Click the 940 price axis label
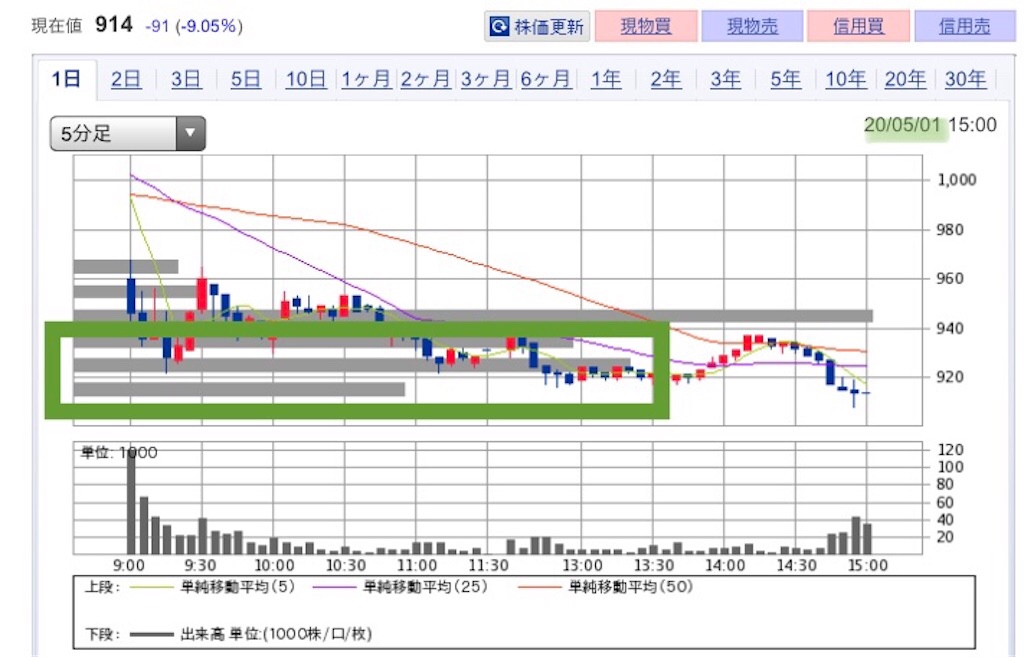 pyautogui.click(x=950, y=328)
